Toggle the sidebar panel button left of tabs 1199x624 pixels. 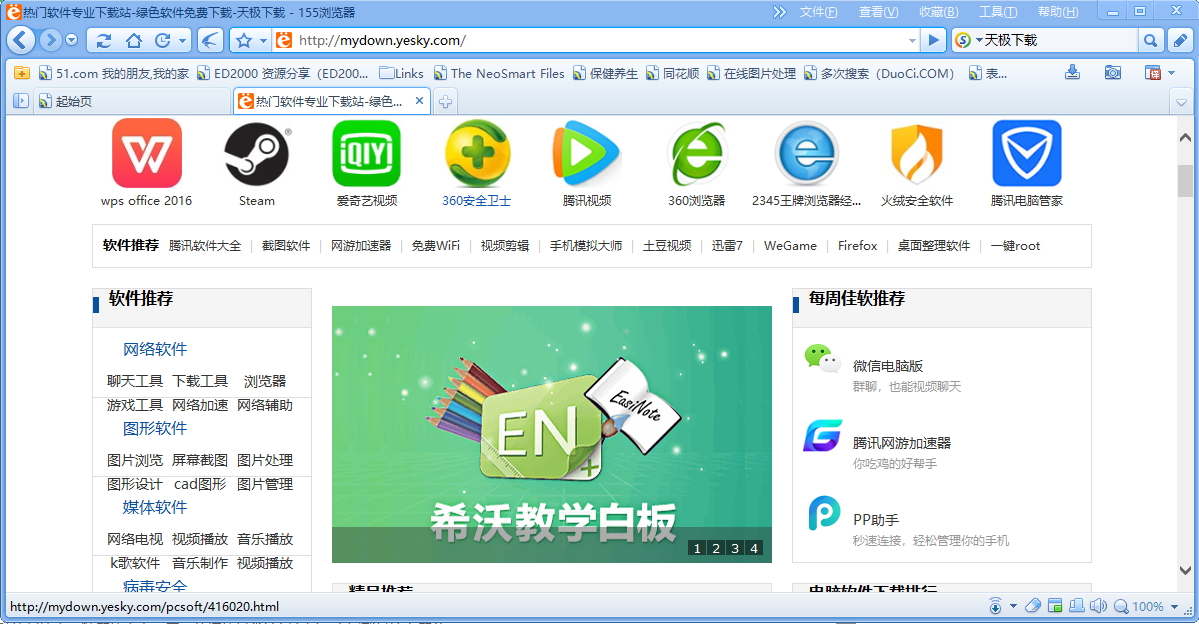[x=21, y=101]
